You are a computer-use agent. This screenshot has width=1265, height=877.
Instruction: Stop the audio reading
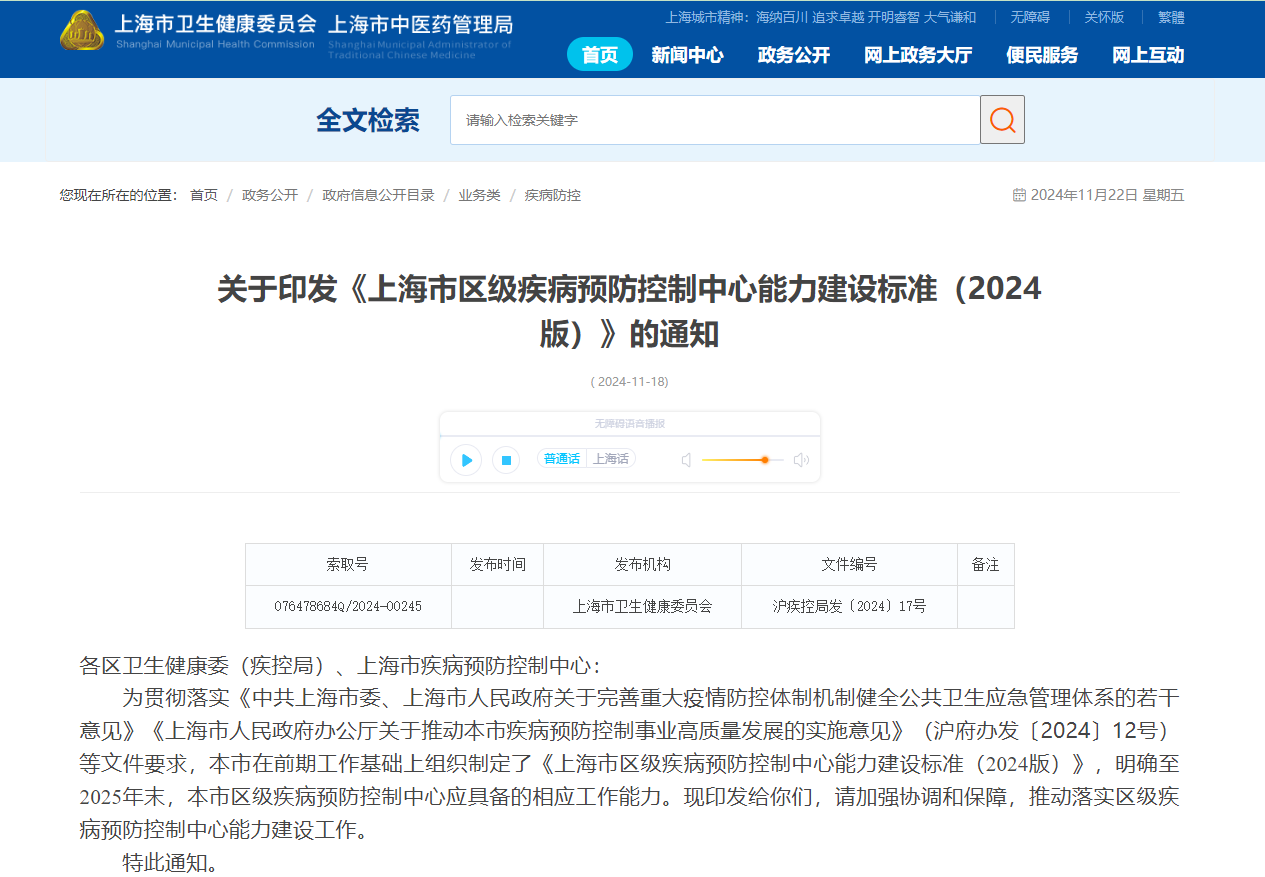pyautogui.click(x=506, y=460)
